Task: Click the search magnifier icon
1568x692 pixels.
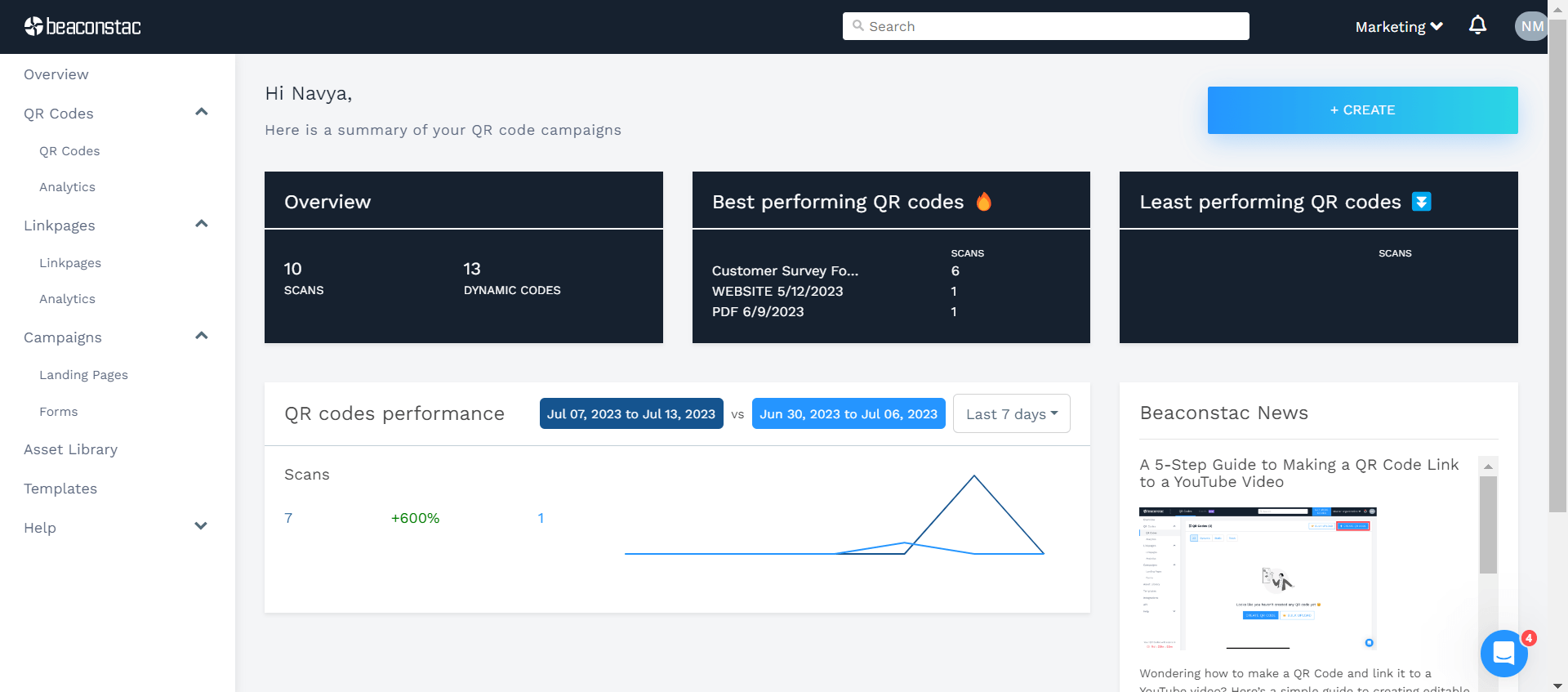Action: pyautogui.click(x=857, y=26)
